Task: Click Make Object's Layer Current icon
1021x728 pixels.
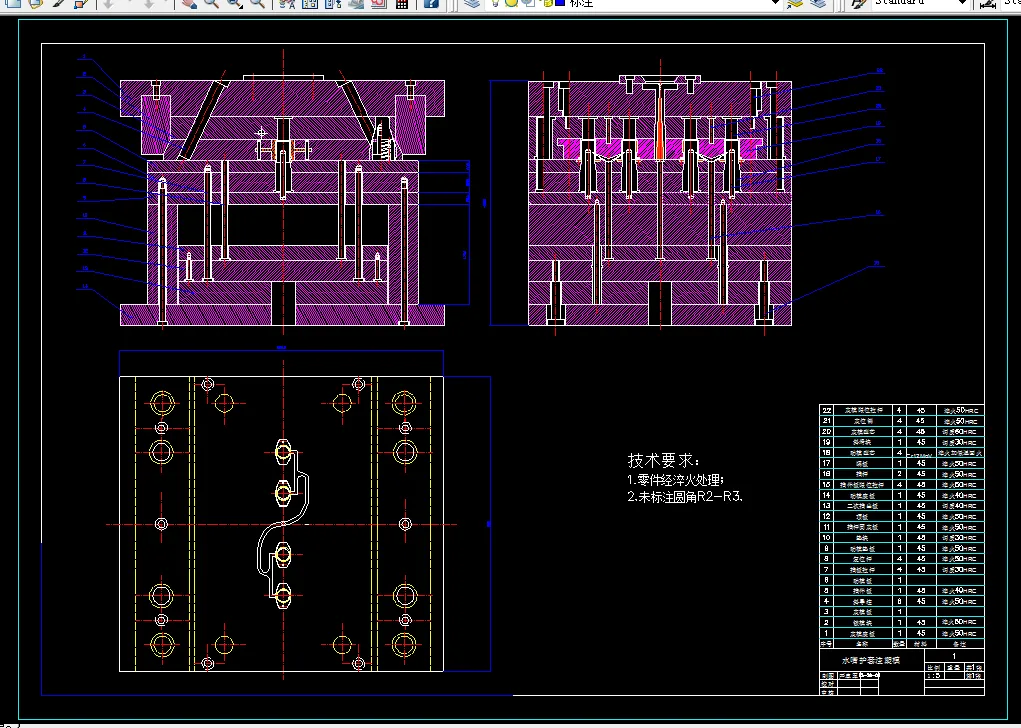Action: coord(794,3)
